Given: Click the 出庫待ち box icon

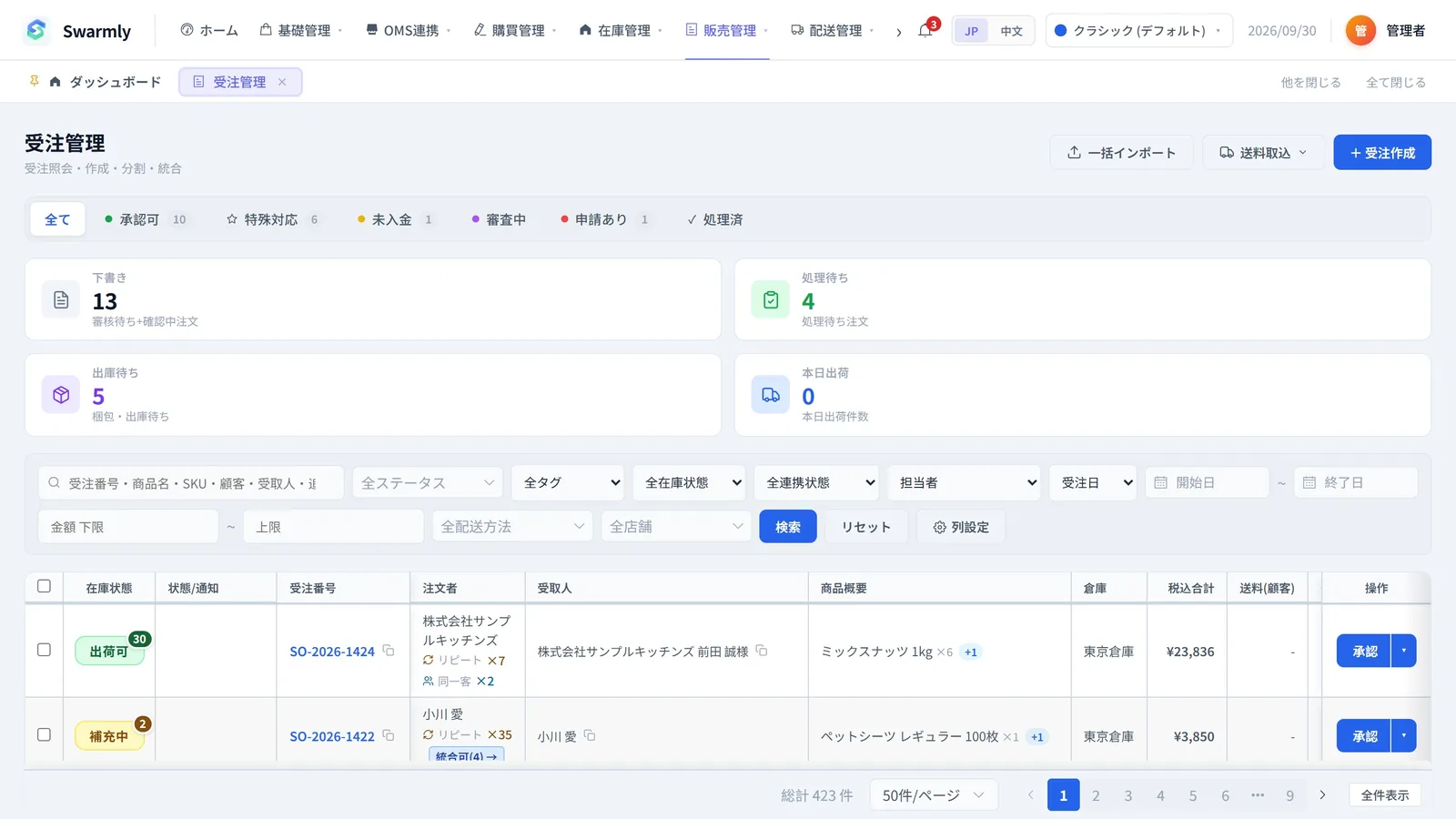Looking at the screenshot, I should tap(61, 395).
